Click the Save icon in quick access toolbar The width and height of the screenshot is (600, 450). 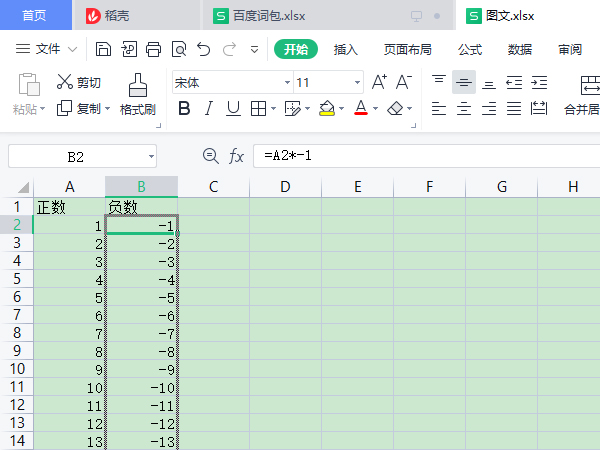[x=103, y=49]
